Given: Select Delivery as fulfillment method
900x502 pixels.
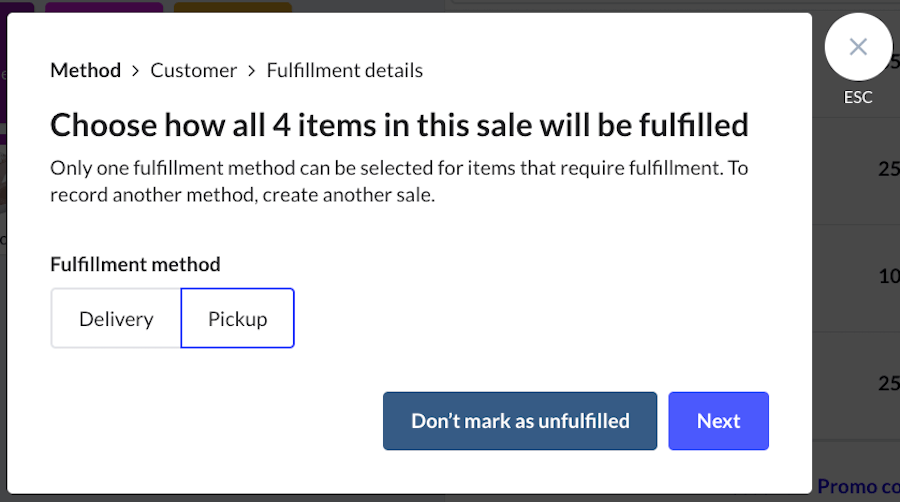Looking at the screenshot, I should coord(116,319).
